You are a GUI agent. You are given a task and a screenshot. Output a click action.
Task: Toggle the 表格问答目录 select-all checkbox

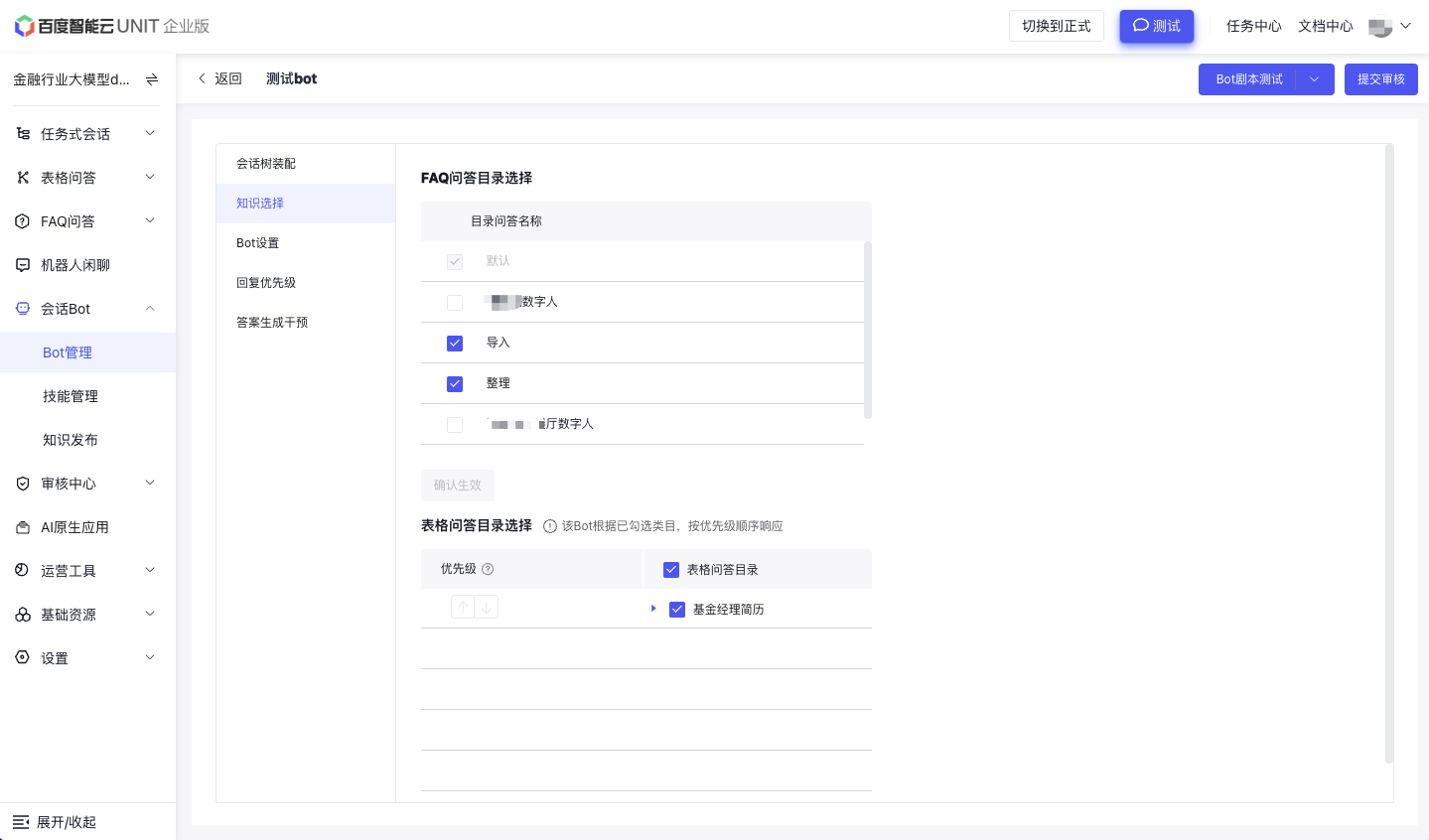[671, 570]
